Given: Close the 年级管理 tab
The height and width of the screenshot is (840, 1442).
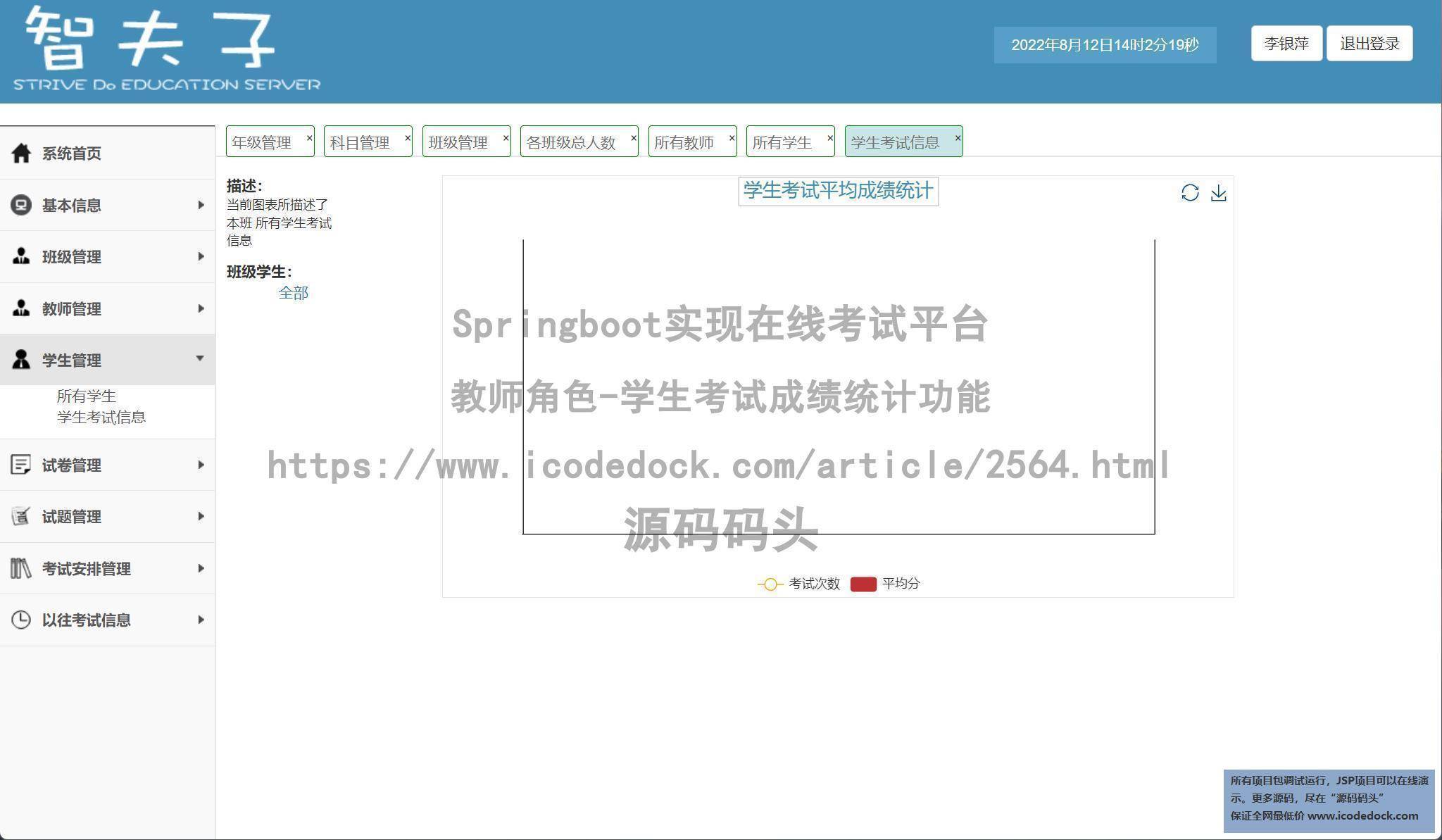Looking at the screenshot, I should 309,138.
